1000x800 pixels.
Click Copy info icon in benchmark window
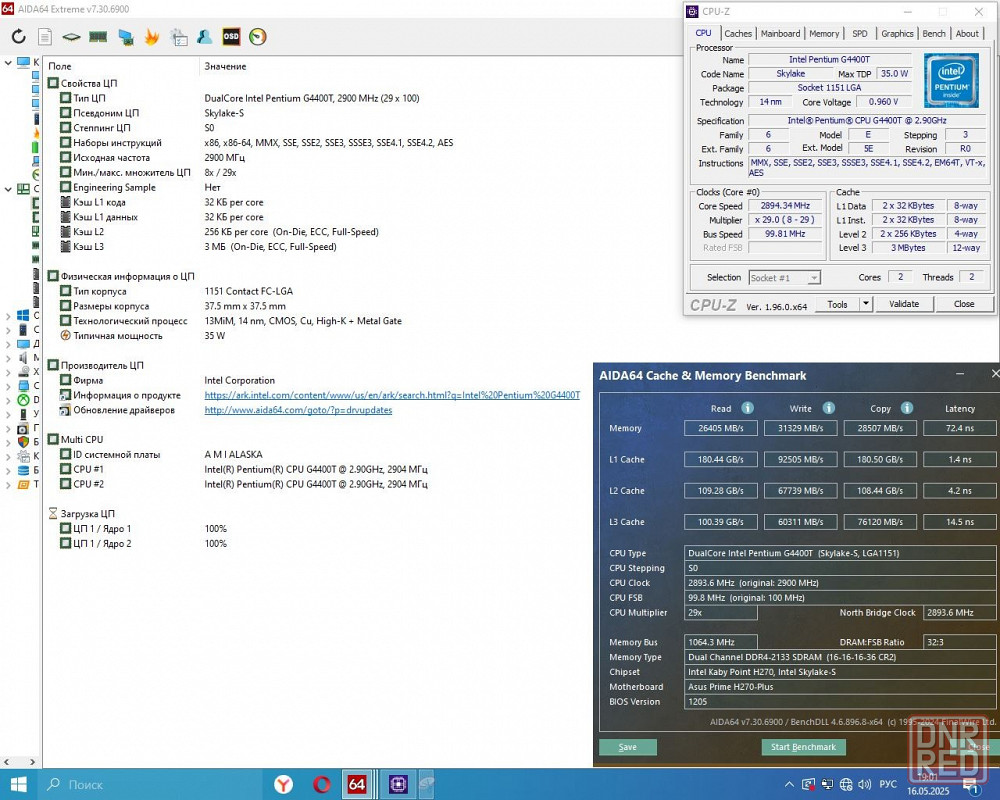pyautogui.click(x=907, y=408)
